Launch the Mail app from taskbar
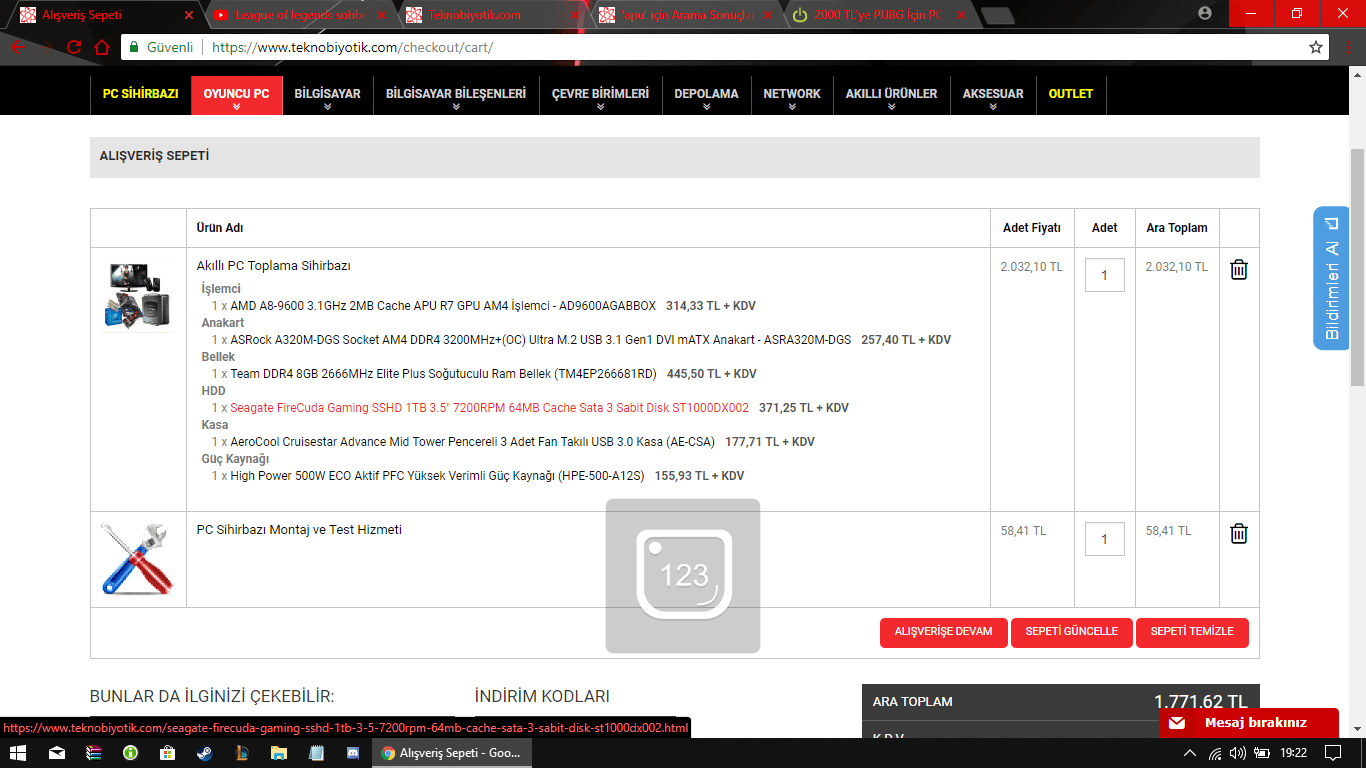 (x=59, y=753)
